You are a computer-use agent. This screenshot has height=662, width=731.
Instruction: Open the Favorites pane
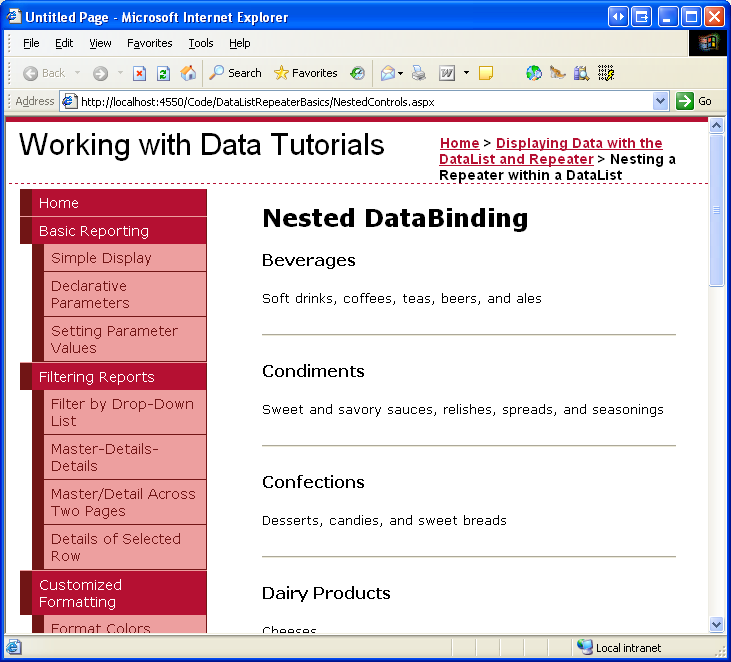[305, 73]
